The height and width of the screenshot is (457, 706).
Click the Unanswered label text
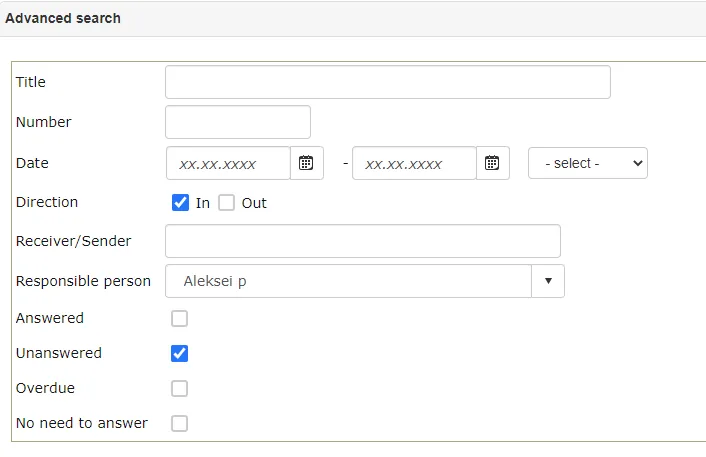(59, 353)
